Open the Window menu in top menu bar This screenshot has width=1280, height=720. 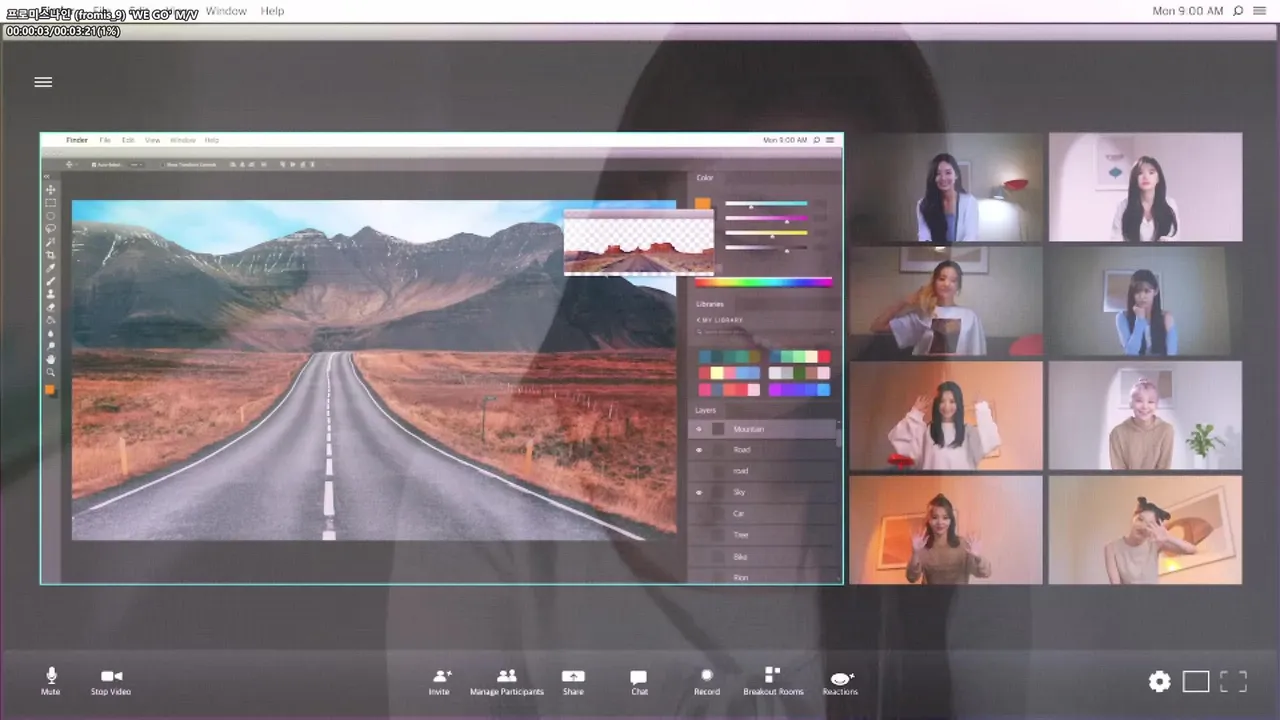[x=226, y=11]
